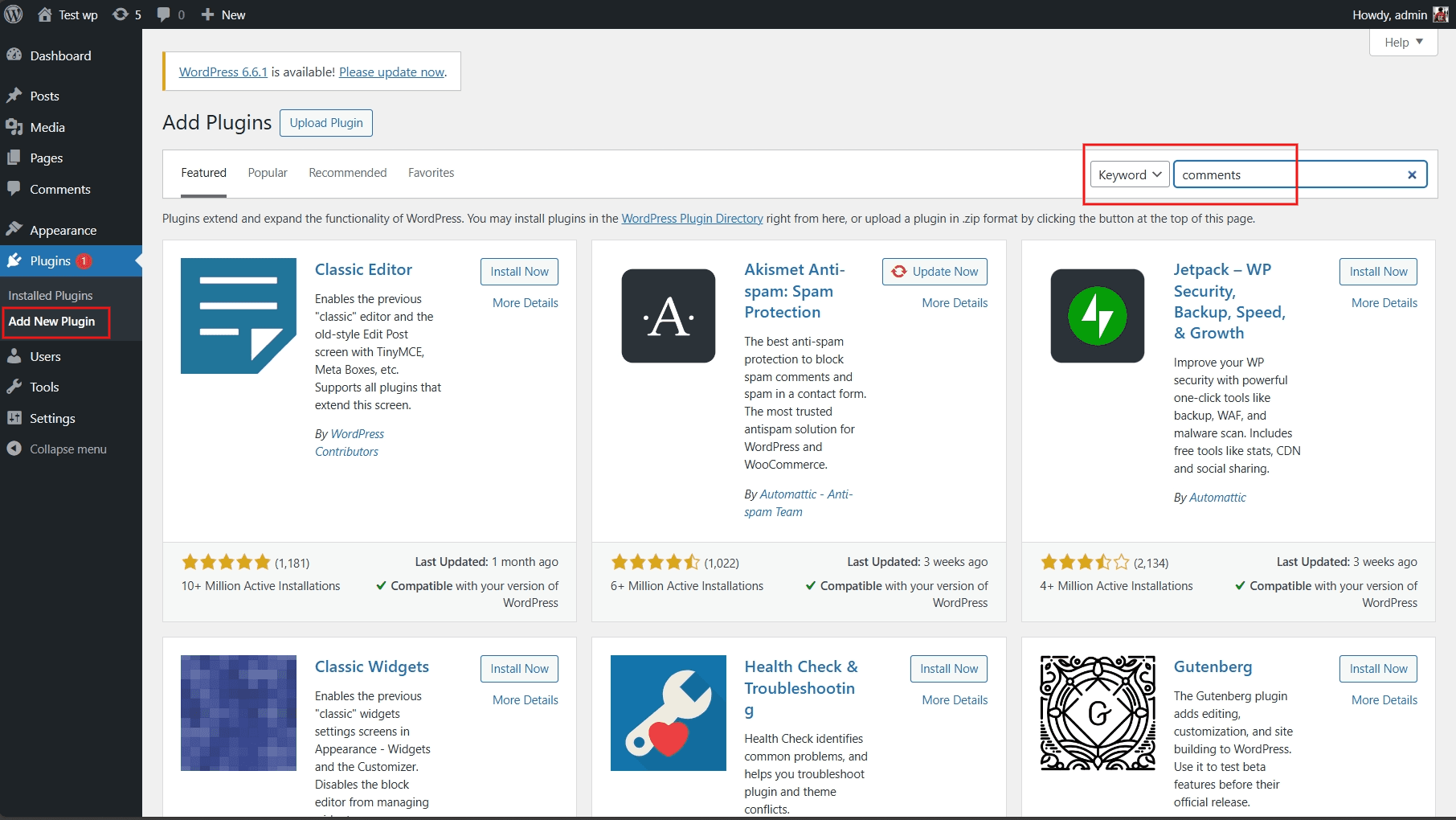Select the Appearance paintbrush icon
The width and height of the screenshot is (1456, 820).
pos(14,229)
